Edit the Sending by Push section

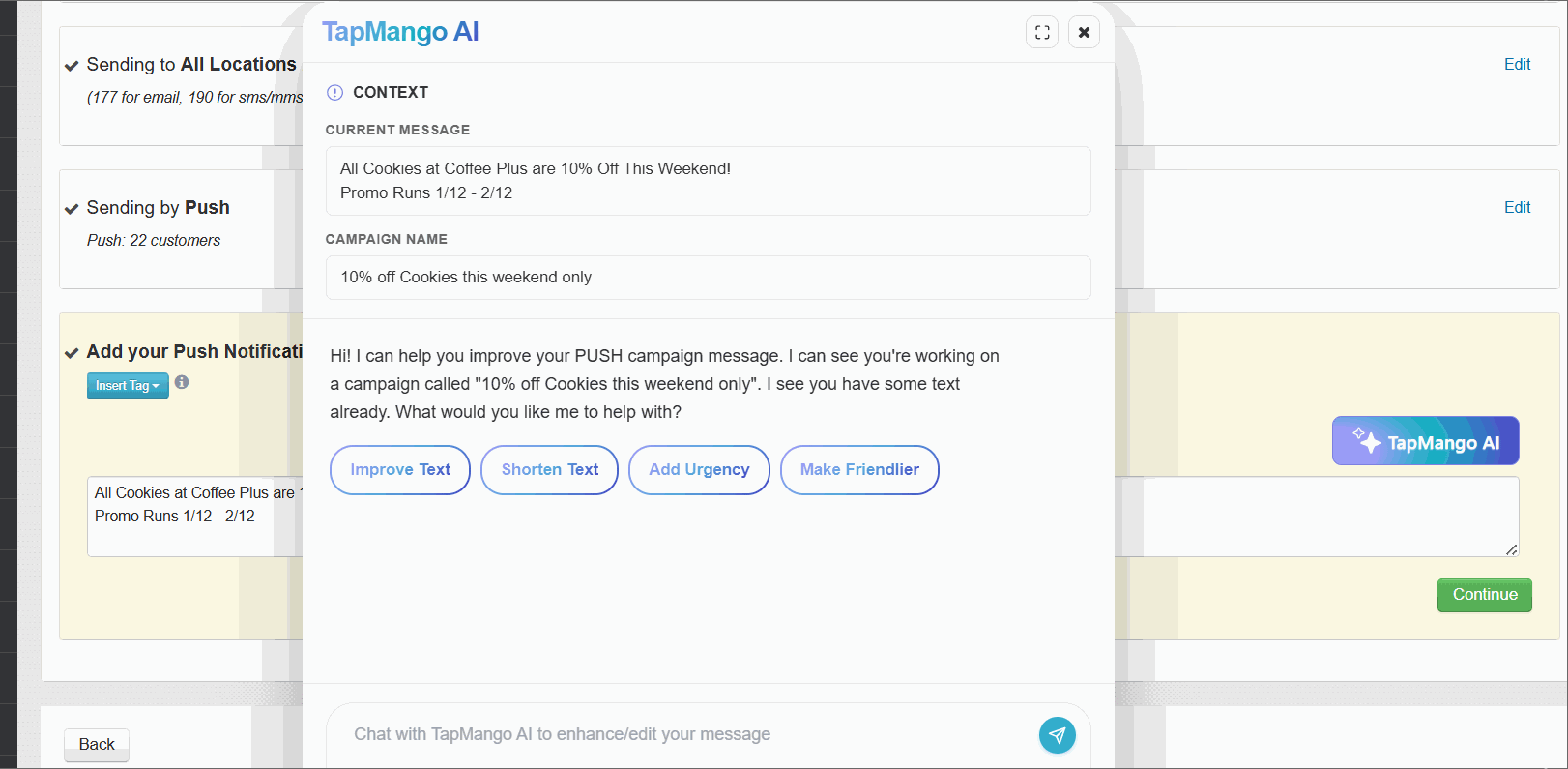(x=1517, y=207)
